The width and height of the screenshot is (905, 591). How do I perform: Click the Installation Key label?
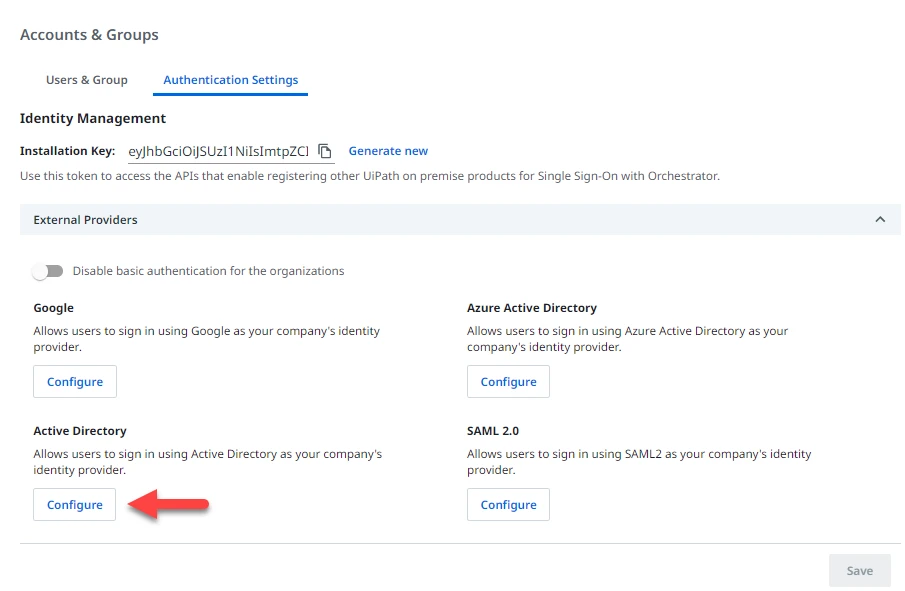click(68, 151)
